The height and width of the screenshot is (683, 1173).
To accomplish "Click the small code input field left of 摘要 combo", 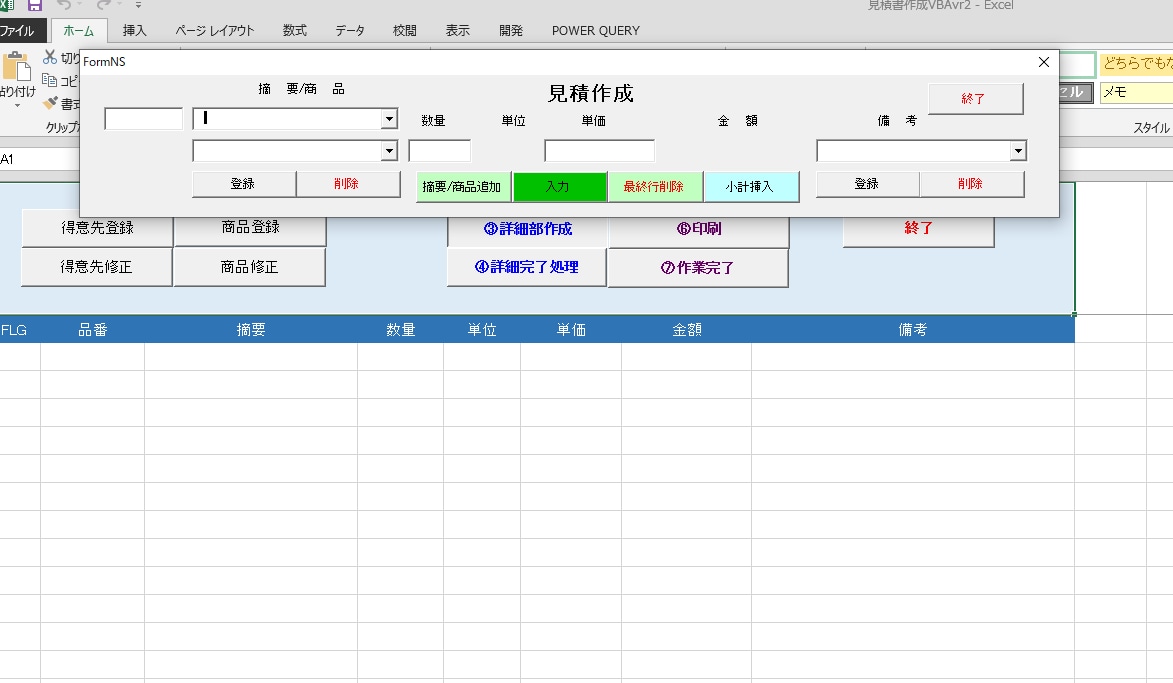I will 144,119.
